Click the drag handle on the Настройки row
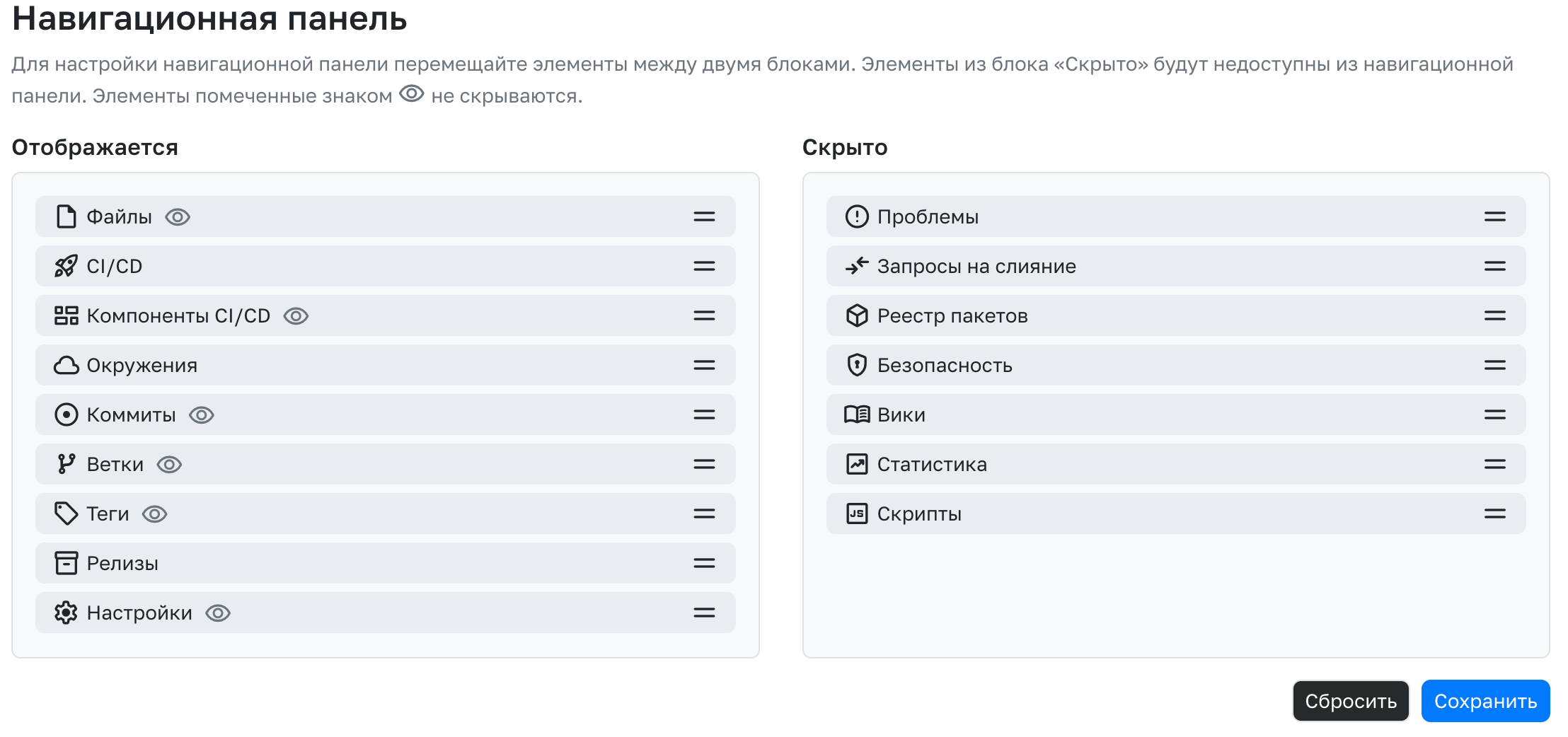 (704, 613)
